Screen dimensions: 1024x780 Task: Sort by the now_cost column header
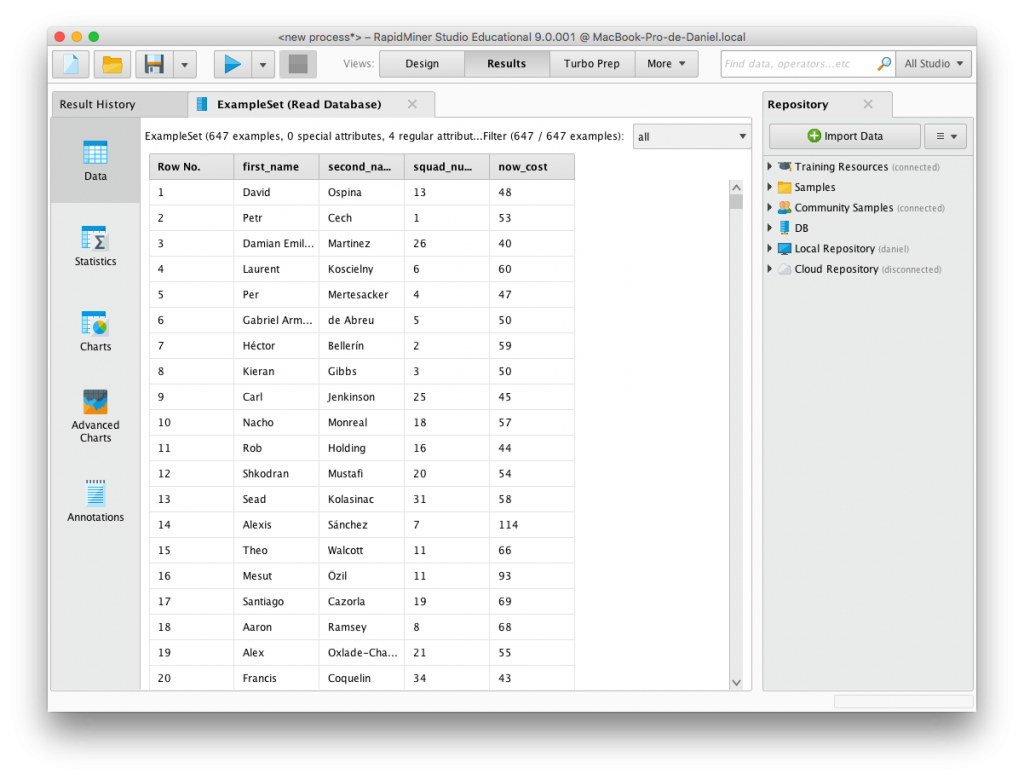pos(532,167)
